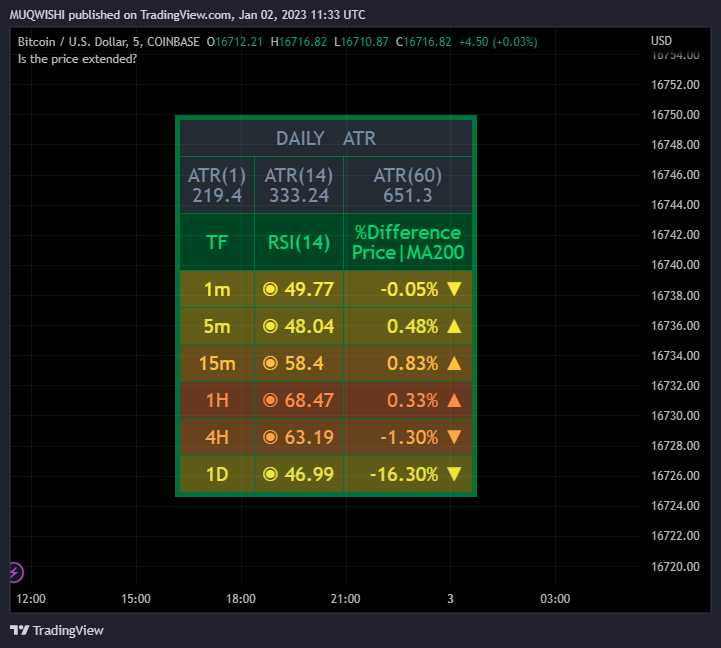Click the ATR(60) 651.3 cell
The width and height of the screenshot is (721, 648).
coord(408,185)
